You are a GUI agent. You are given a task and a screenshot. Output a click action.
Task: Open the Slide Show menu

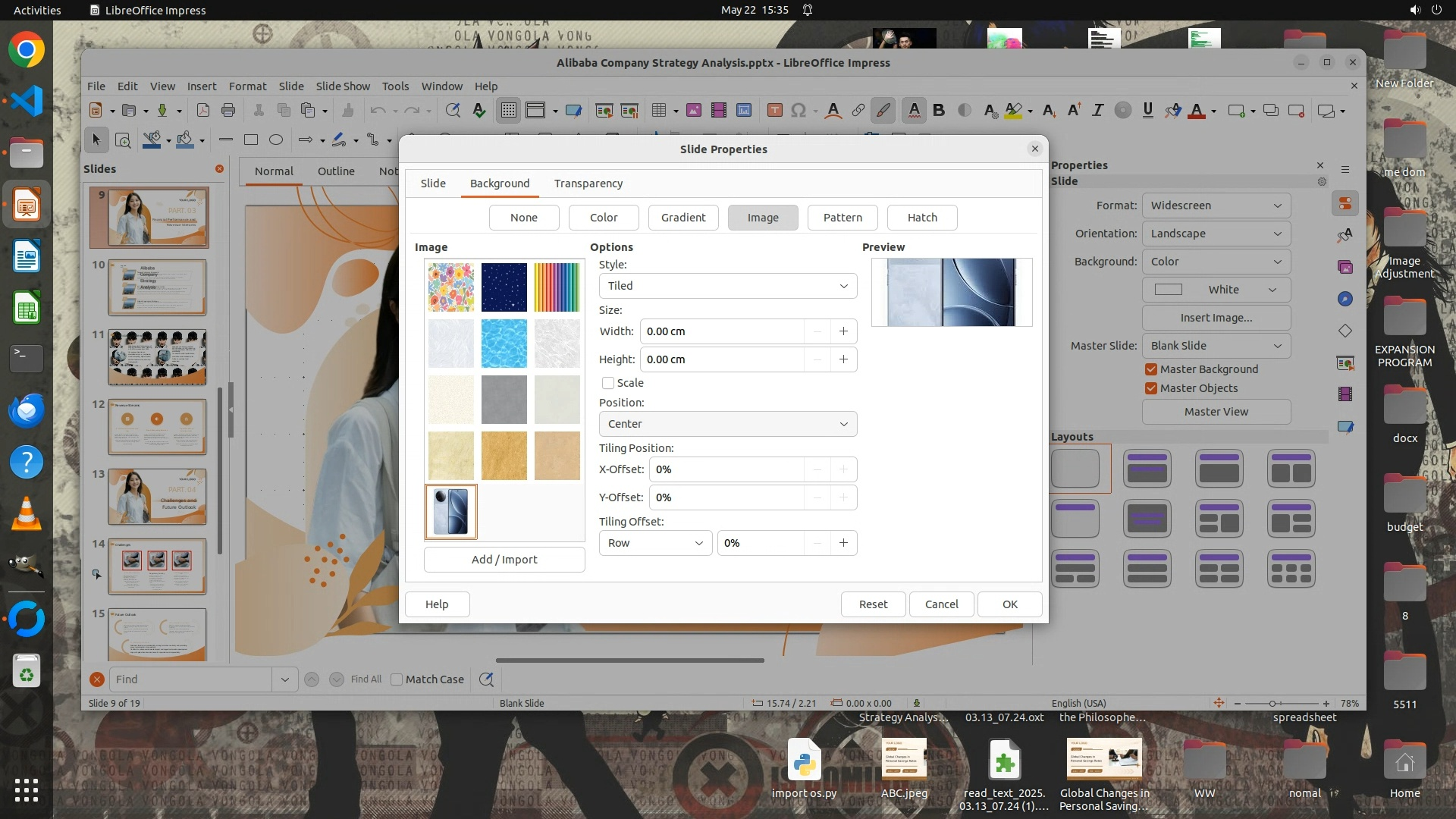click(343, 86)
